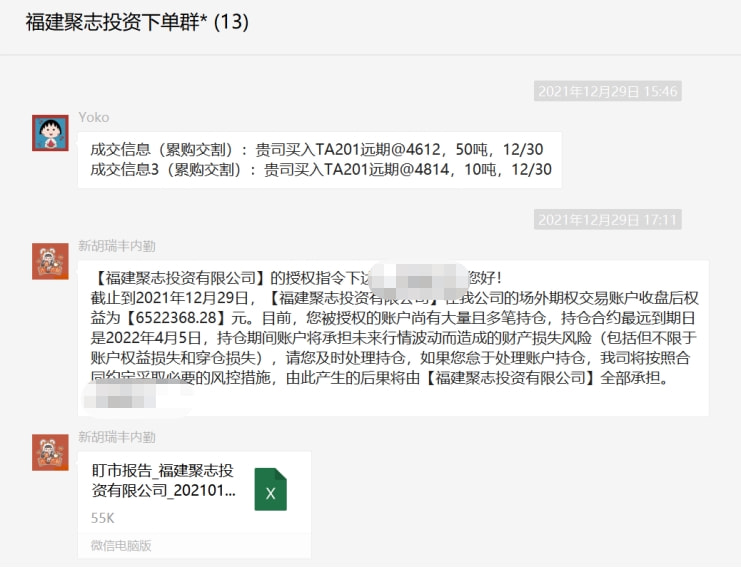The height and width of the screenshot is (568, 741).
Task: Select the 15:46 timestamp label
Action: click(x=608, y=91)
